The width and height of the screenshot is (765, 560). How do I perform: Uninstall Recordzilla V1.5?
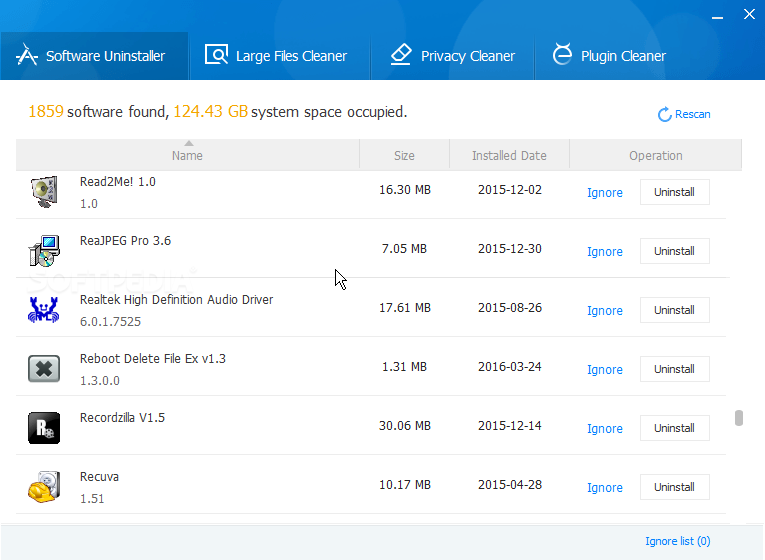click(675, 428)
